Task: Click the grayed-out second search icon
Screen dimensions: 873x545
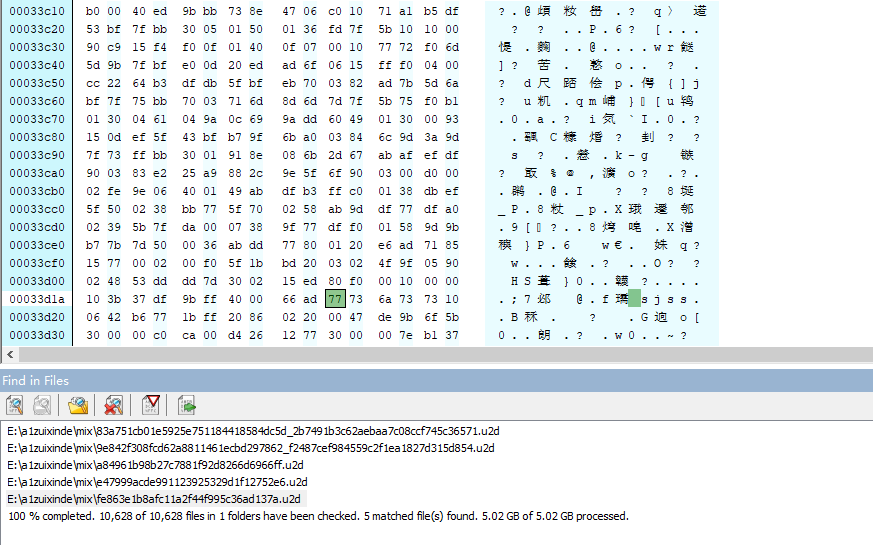Action: (42, 405)
